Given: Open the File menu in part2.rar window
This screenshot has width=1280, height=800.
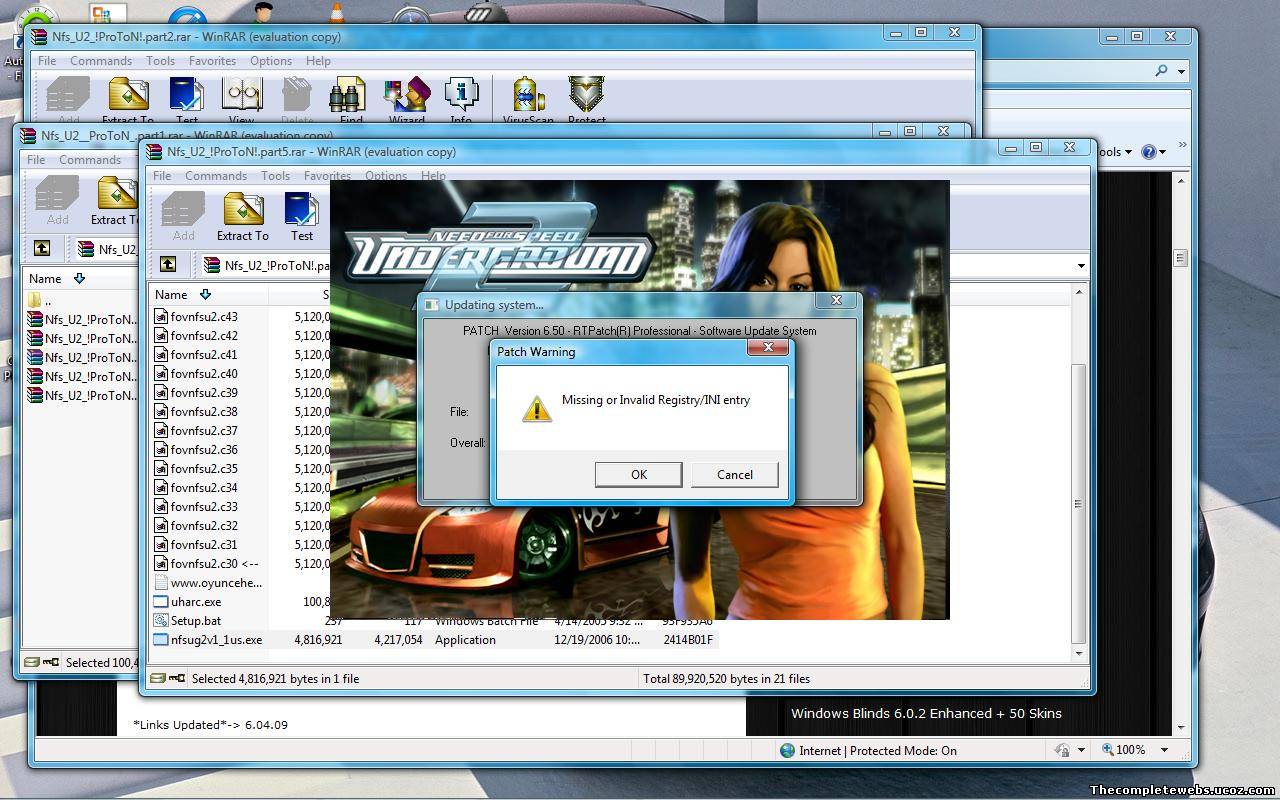Looking at the screenshot, I should pos(47,61).
